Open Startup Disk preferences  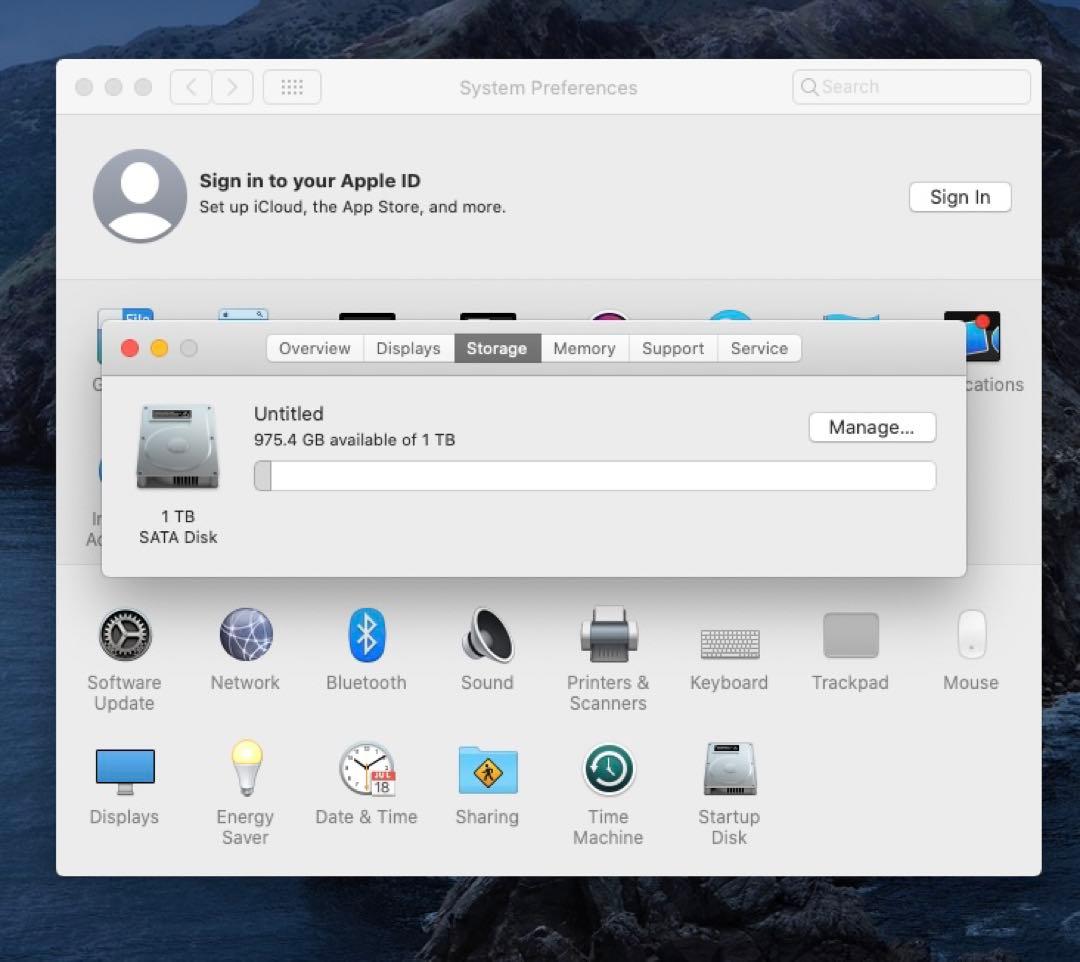tap(729, 768)
